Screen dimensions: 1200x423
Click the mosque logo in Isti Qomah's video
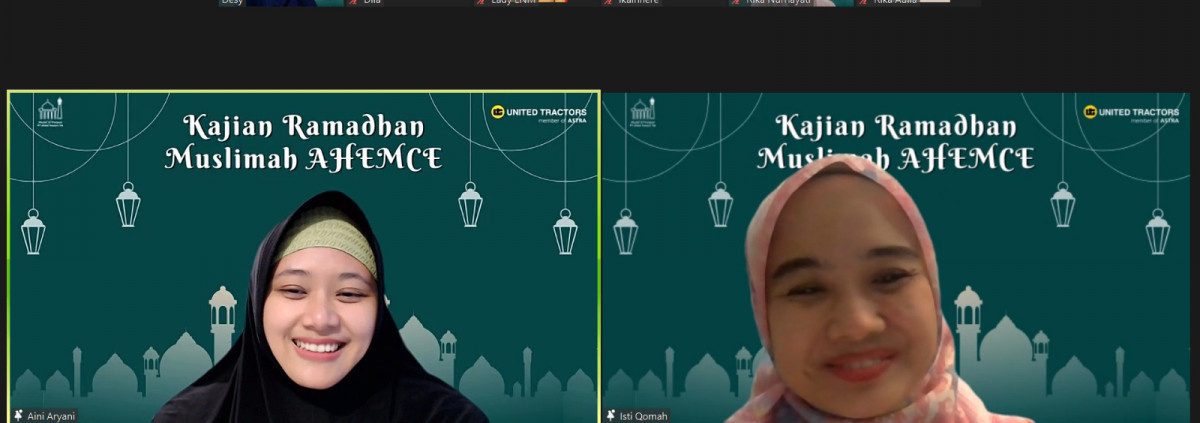[x=643, y=110]
